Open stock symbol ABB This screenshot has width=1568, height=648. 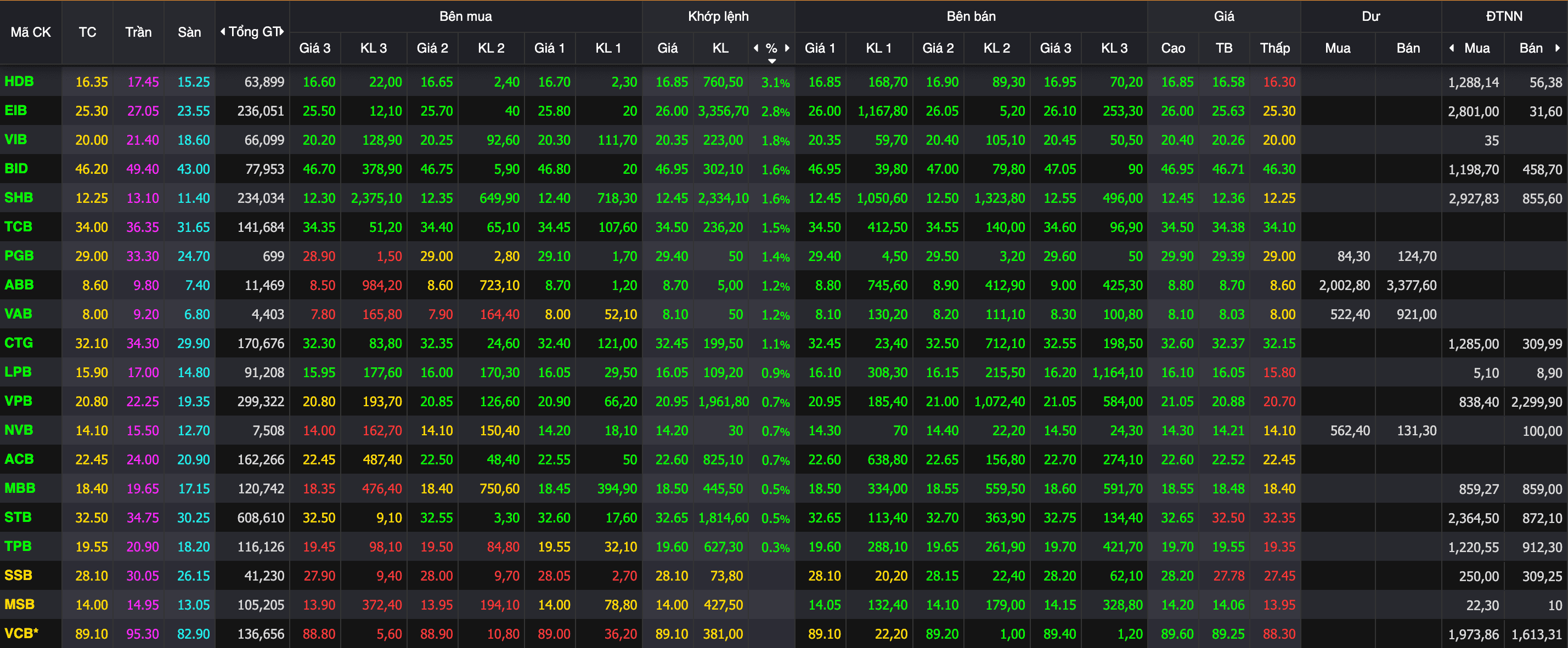19,285
